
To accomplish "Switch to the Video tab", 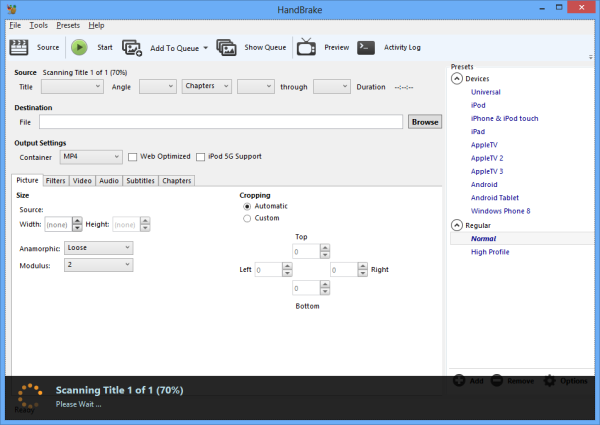I will tap(82, 181).
